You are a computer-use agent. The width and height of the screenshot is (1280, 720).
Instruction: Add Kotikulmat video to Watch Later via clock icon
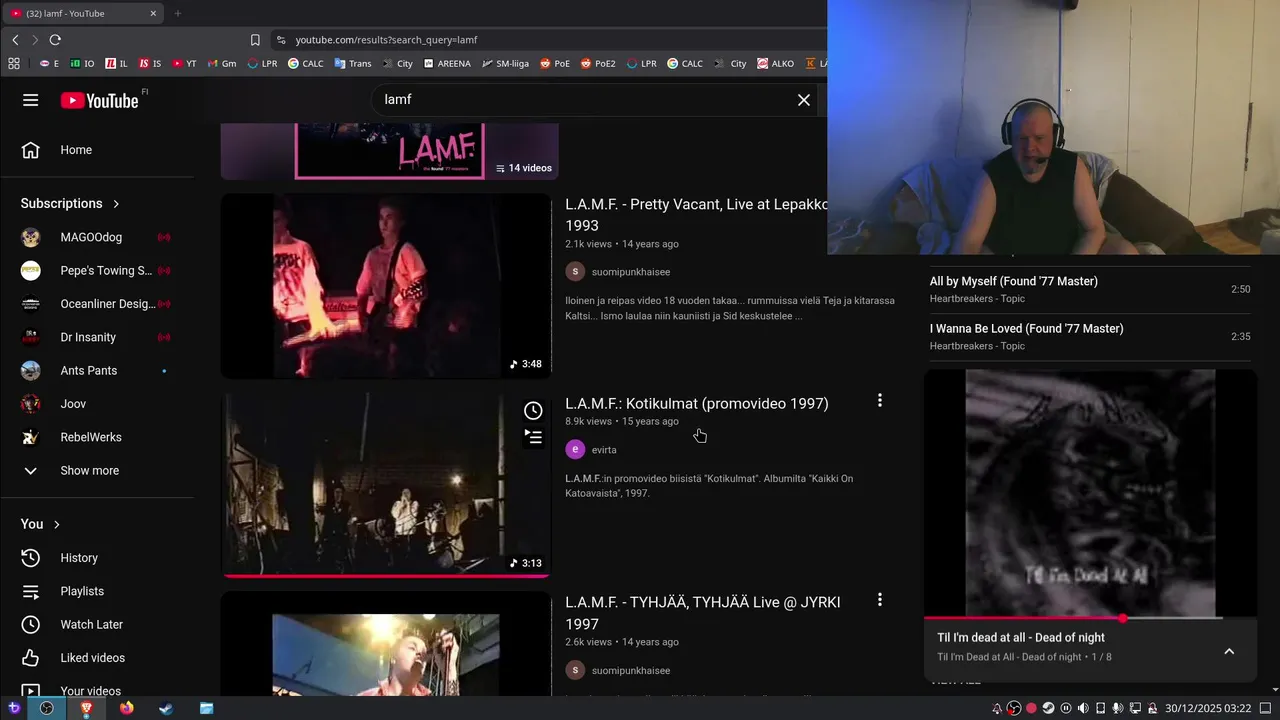coord(533,411)
